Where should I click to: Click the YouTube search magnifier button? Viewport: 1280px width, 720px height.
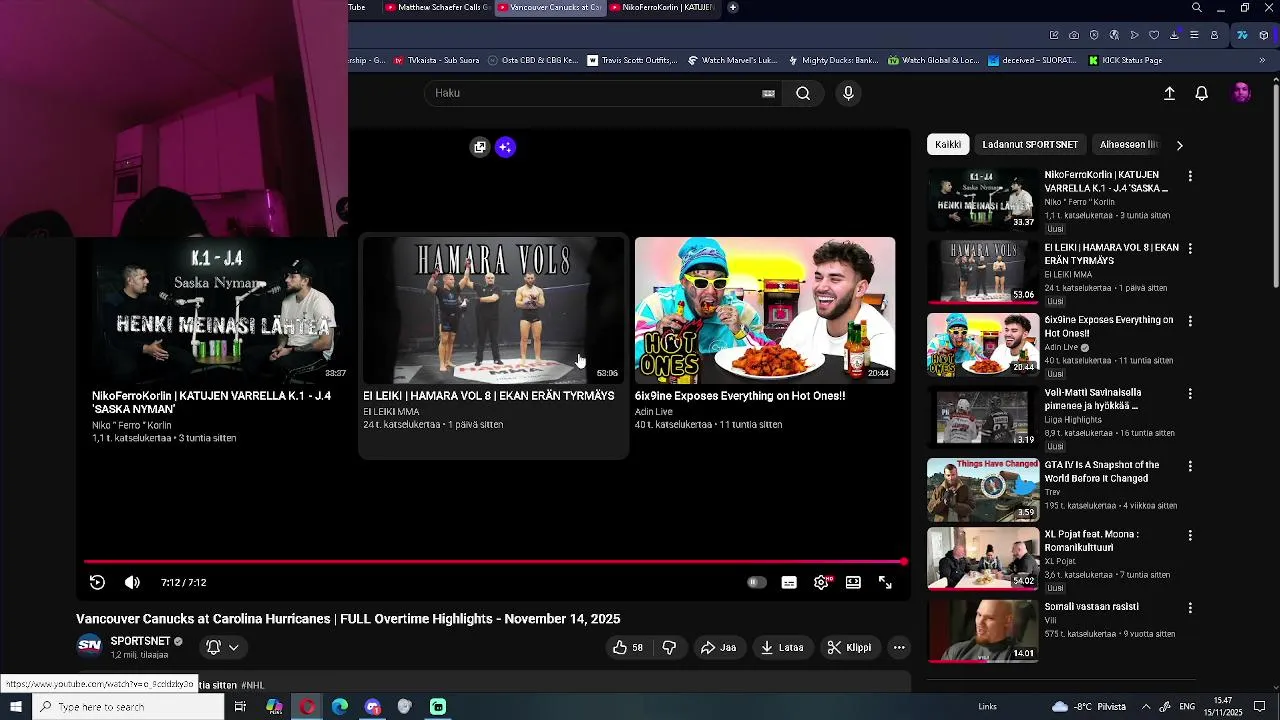click(803, 93)
